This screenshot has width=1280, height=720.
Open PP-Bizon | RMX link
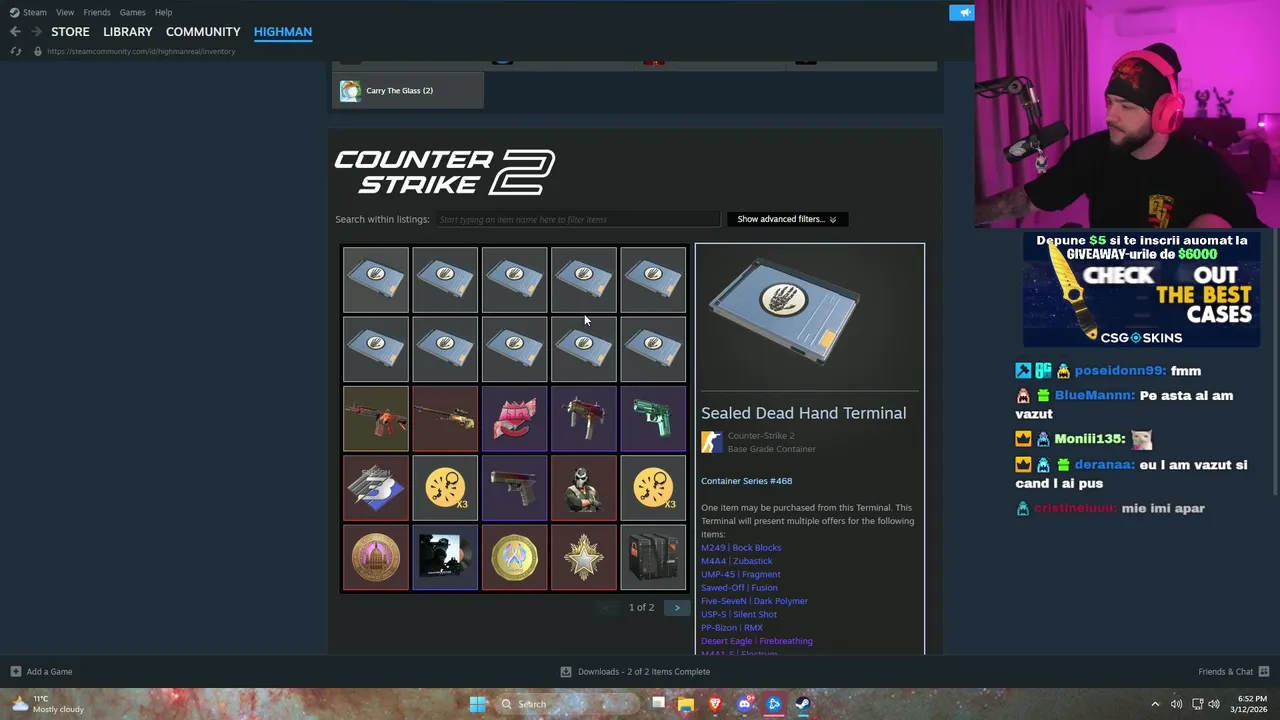pos(732,628)
